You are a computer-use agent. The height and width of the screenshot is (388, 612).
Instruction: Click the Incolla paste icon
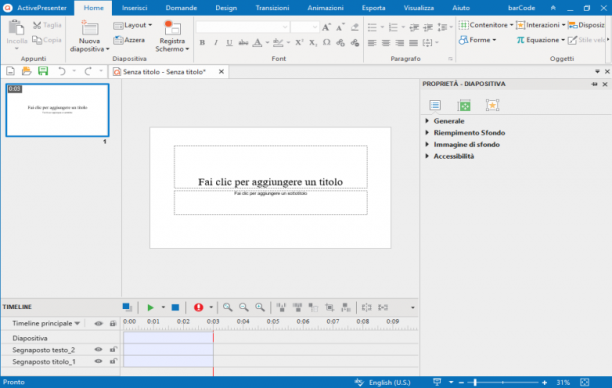click(16, 27)
